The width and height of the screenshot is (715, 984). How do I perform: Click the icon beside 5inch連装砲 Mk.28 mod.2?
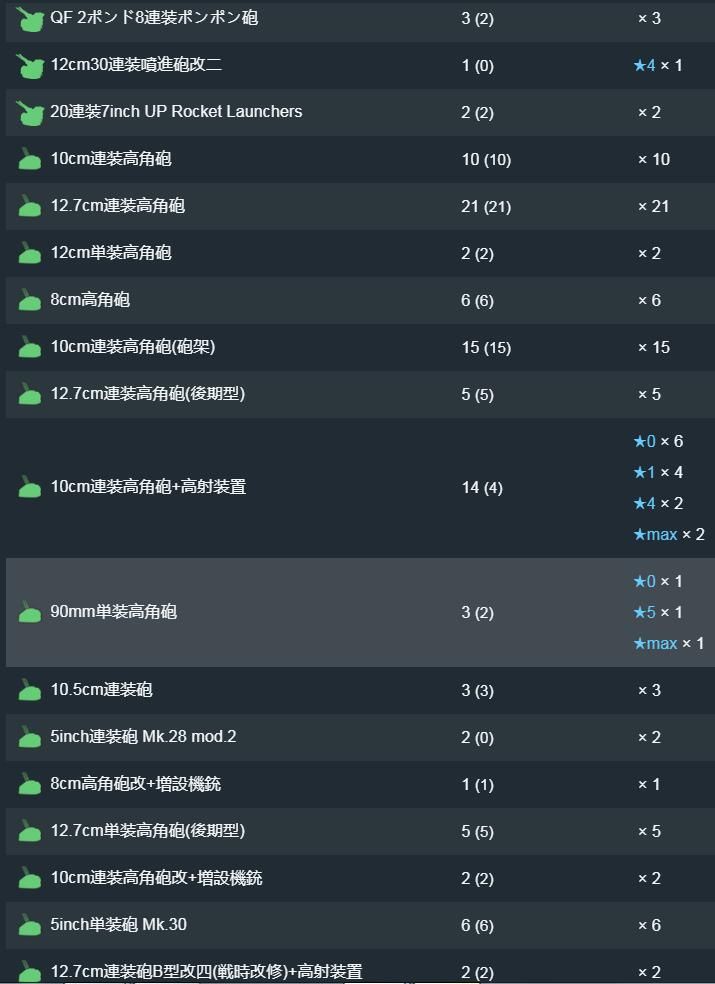(29, 737)
